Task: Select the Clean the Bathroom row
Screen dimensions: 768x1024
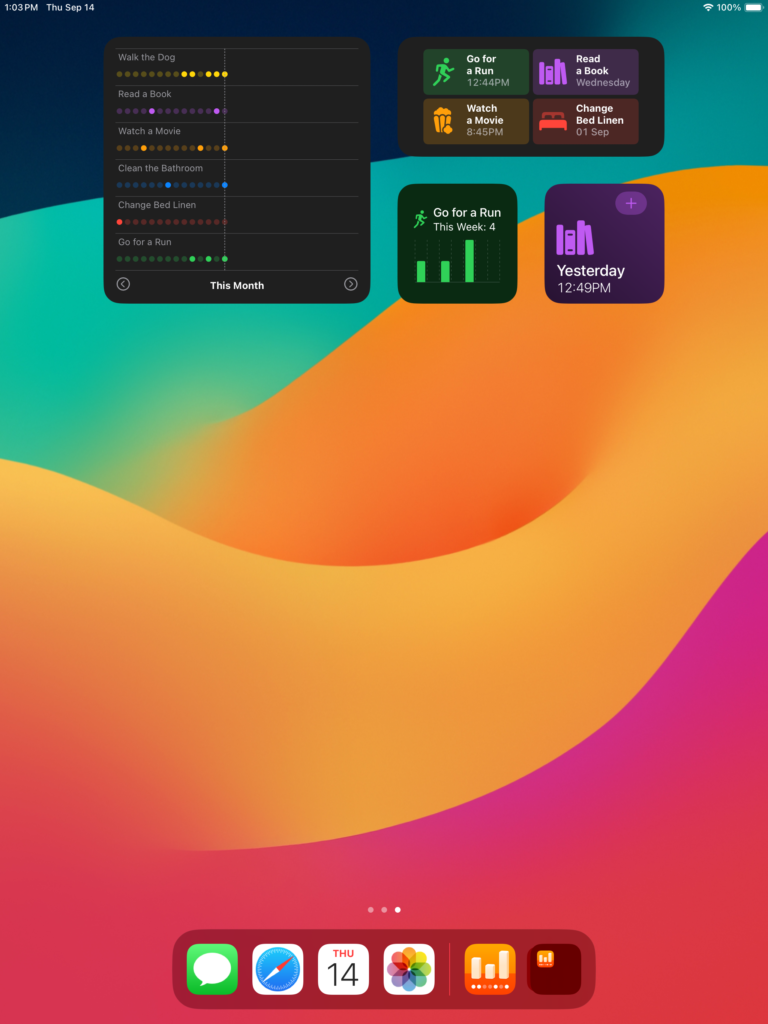Action: coord(237,178)
